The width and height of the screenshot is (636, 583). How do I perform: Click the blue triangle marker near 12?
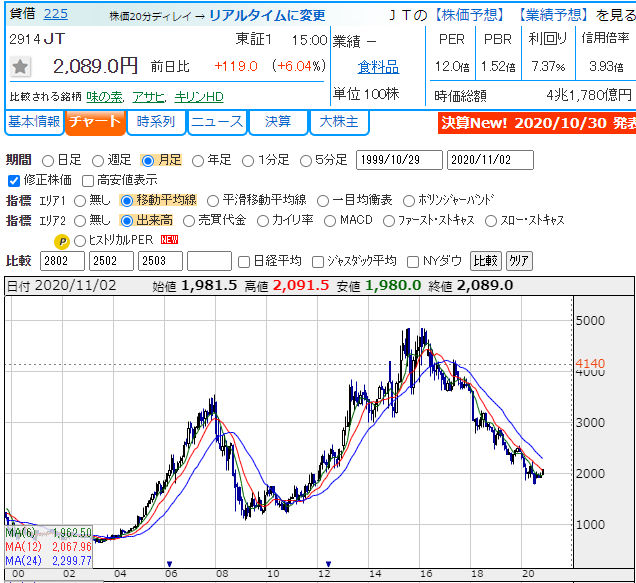coord(329,564)
